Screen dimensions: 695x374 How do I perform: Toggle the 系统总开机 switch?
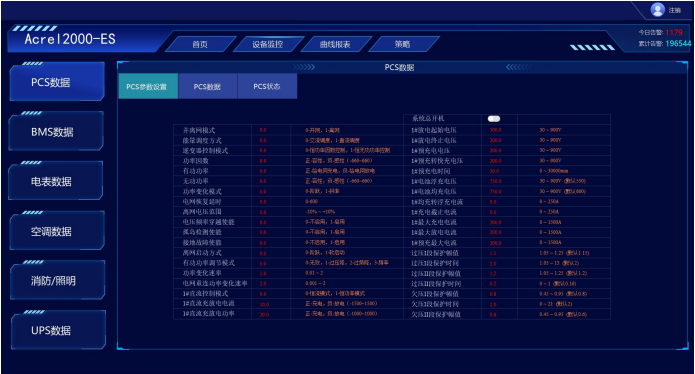tap(494, 119)
